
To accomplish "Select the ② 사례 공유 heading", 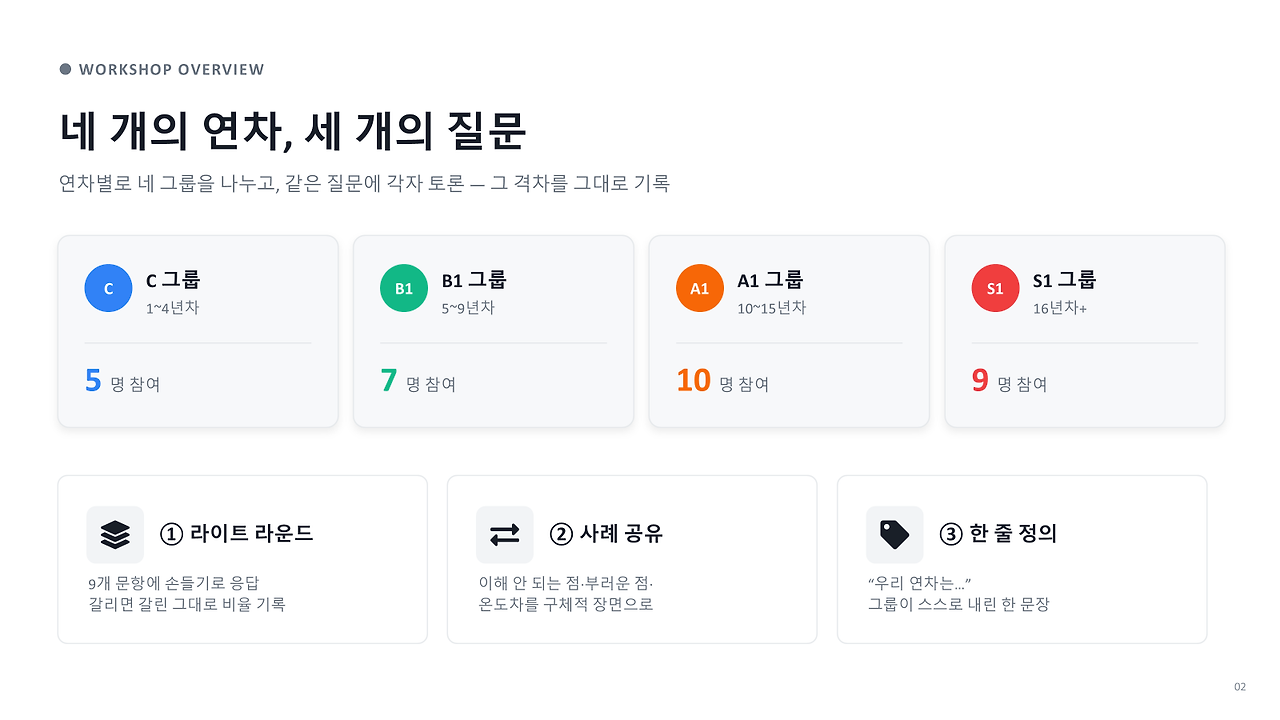I will coord(606,534).
